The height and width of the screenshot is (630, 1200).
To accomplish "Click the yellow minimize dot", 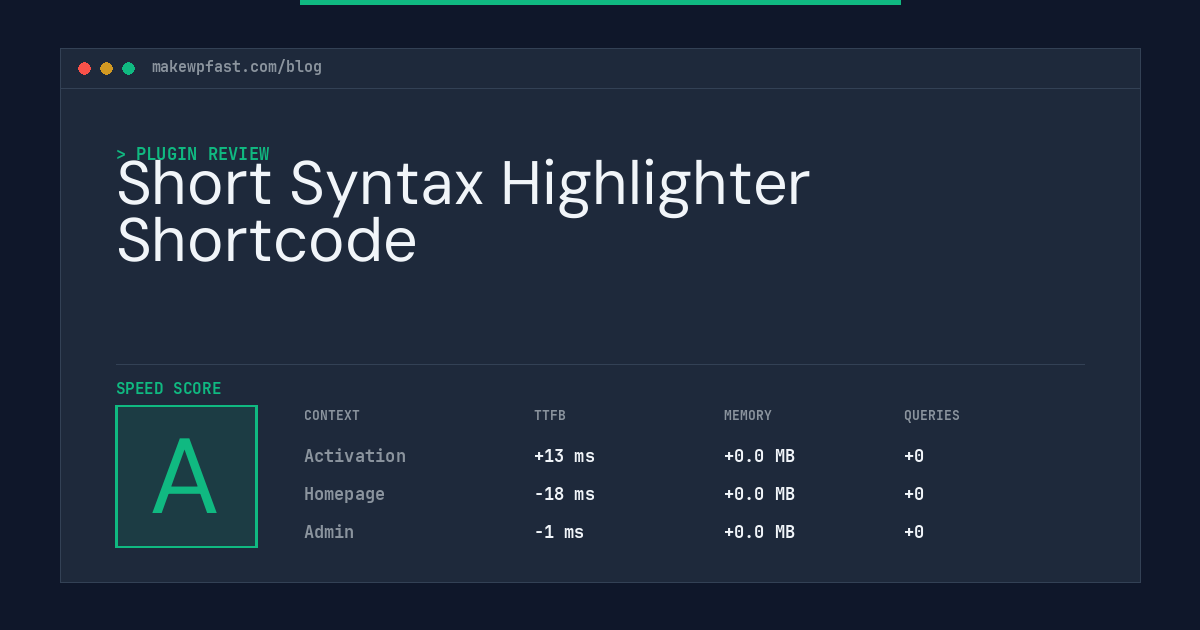I will [106, 68].
